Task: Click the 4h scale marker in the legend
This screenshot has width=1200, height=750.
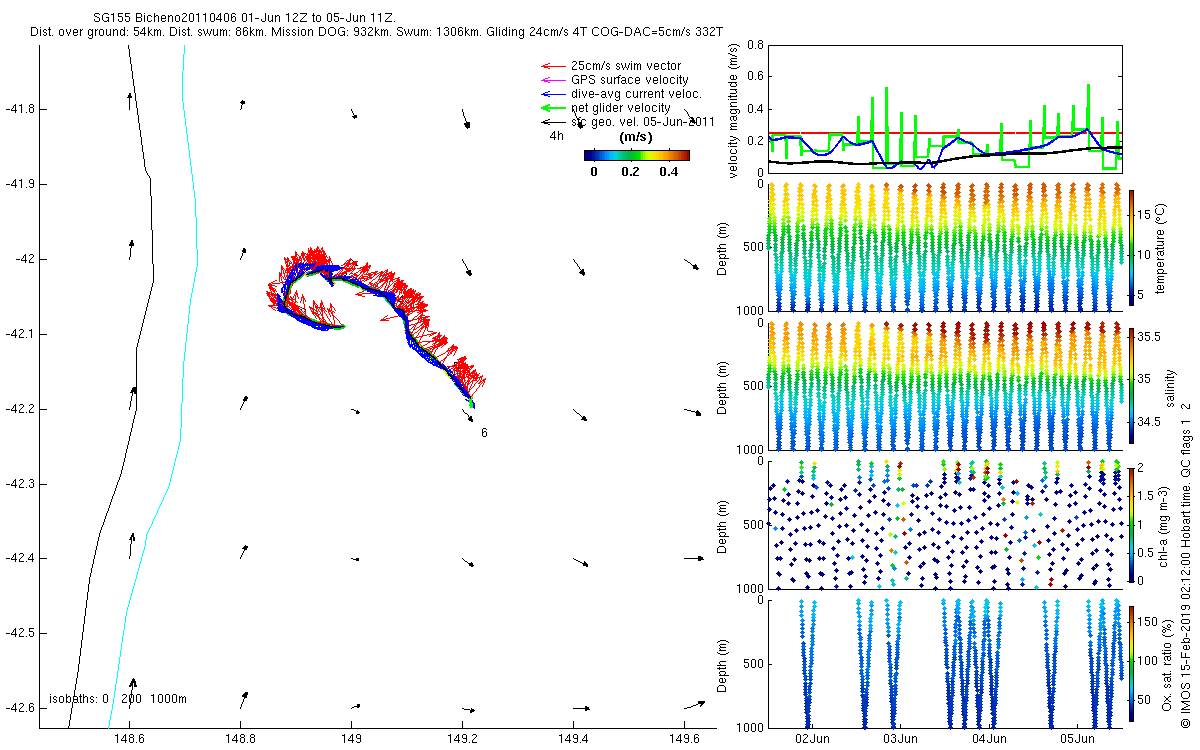Action: pos(556,136)
